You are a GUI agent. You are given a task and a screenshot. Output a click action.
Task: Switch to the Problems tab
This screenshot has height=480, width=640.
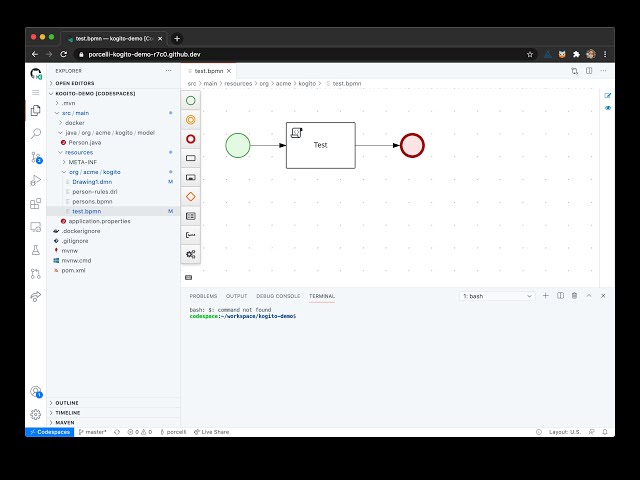point(203,296)
